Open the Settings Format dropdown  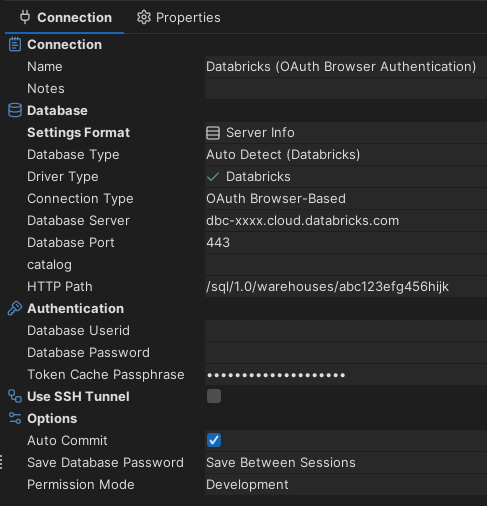point(346,133)
